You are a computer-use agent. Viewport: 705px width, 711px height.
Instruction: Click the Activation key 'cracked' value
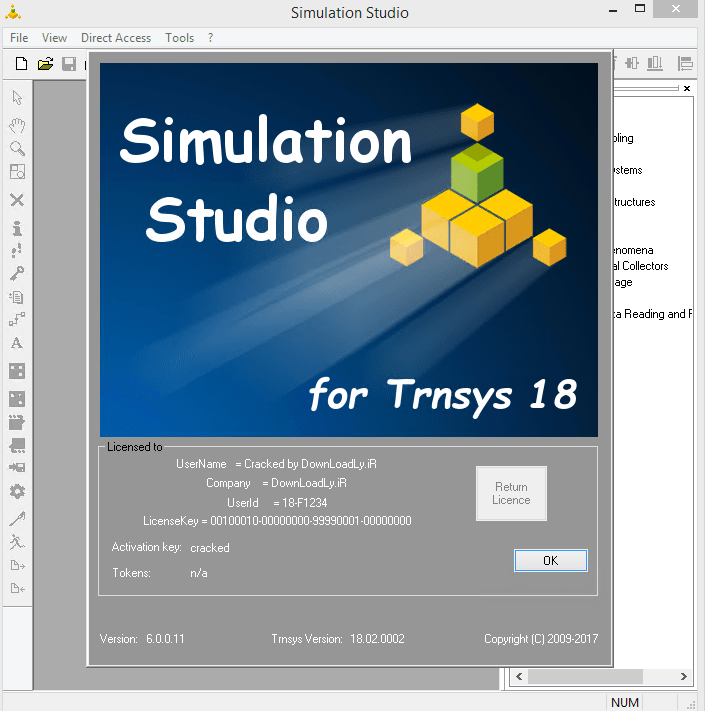pos(209,548)
